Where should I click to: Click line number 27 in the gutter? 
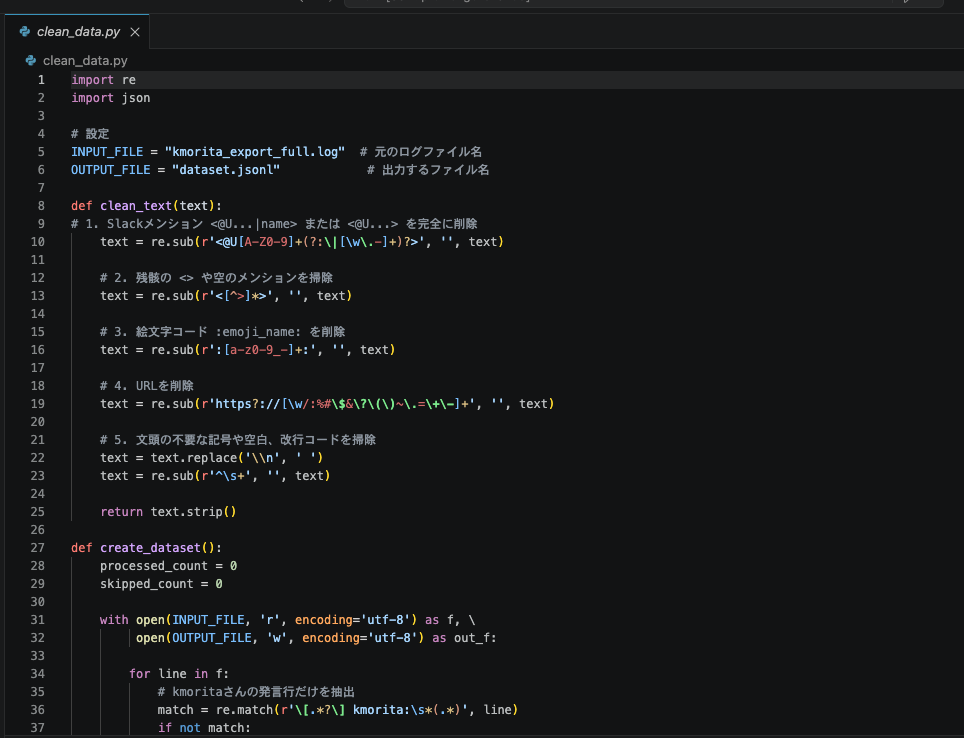pos(38,548)
